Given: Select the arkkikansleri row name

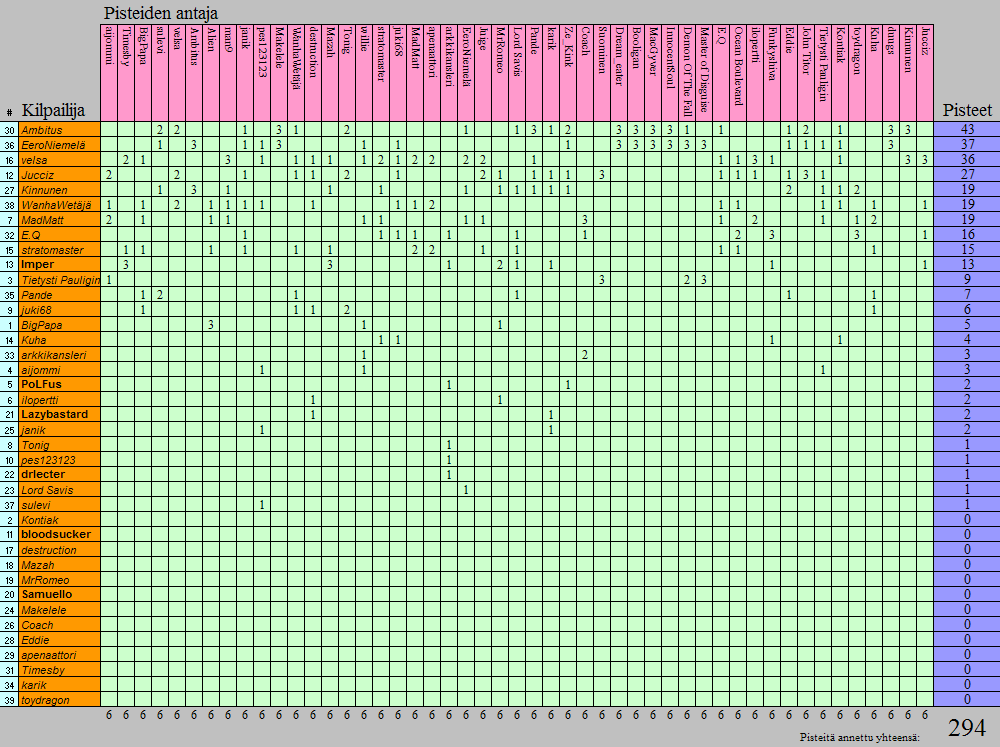Looking at the screenshot, I should point(59,355).
